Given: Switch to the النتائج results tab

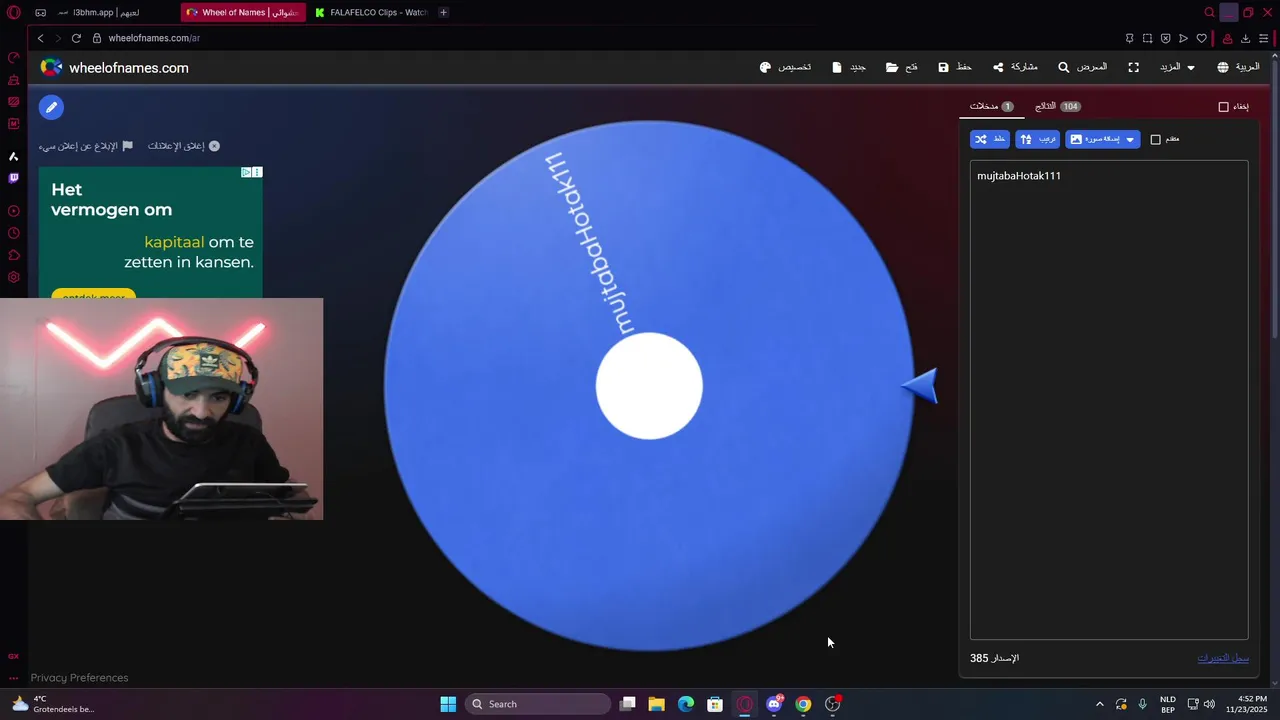Looking at the screenshot, I should tap(1058, 106).
